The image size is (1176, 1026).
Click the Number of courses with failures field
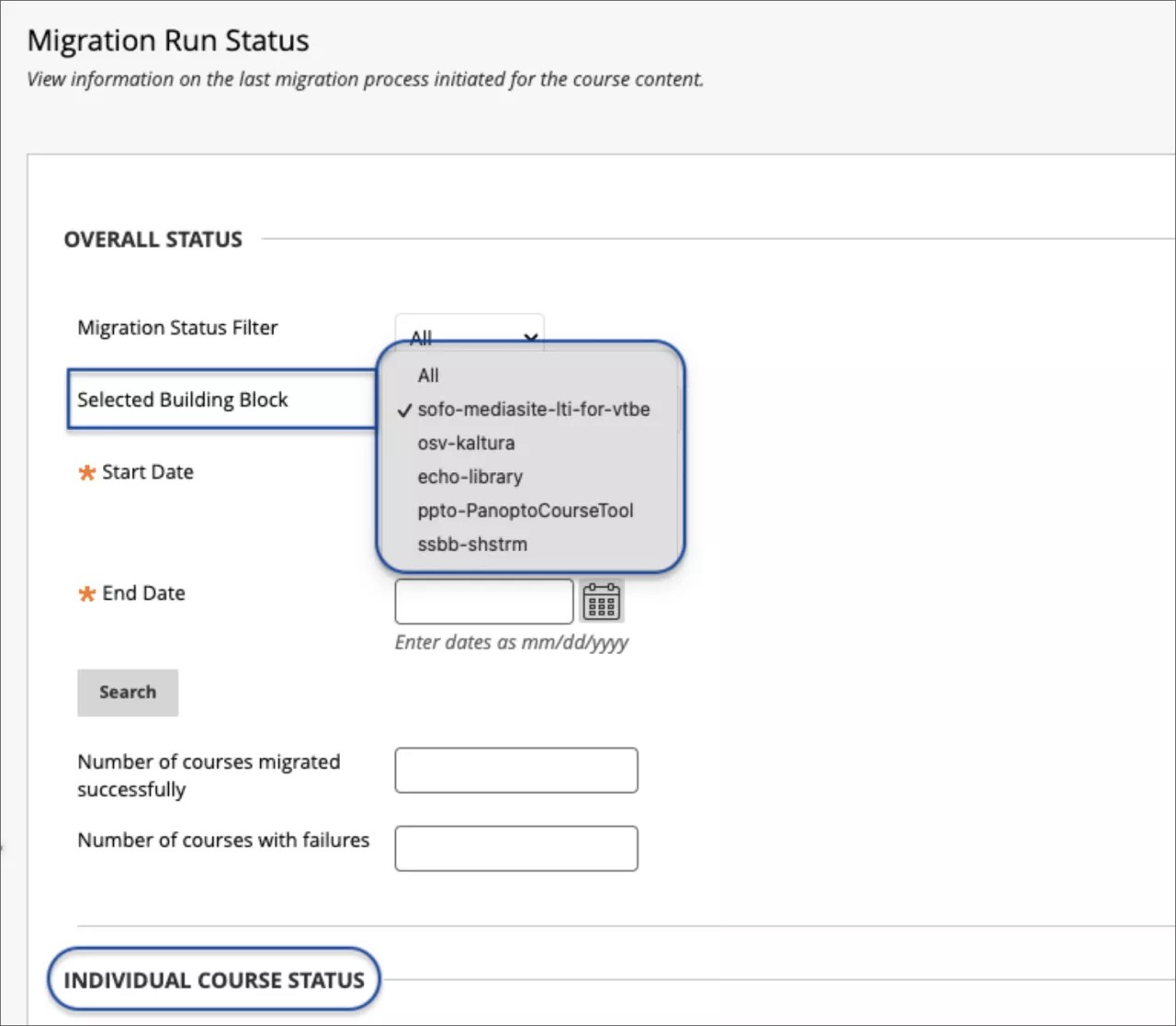[x=516, y=848]
